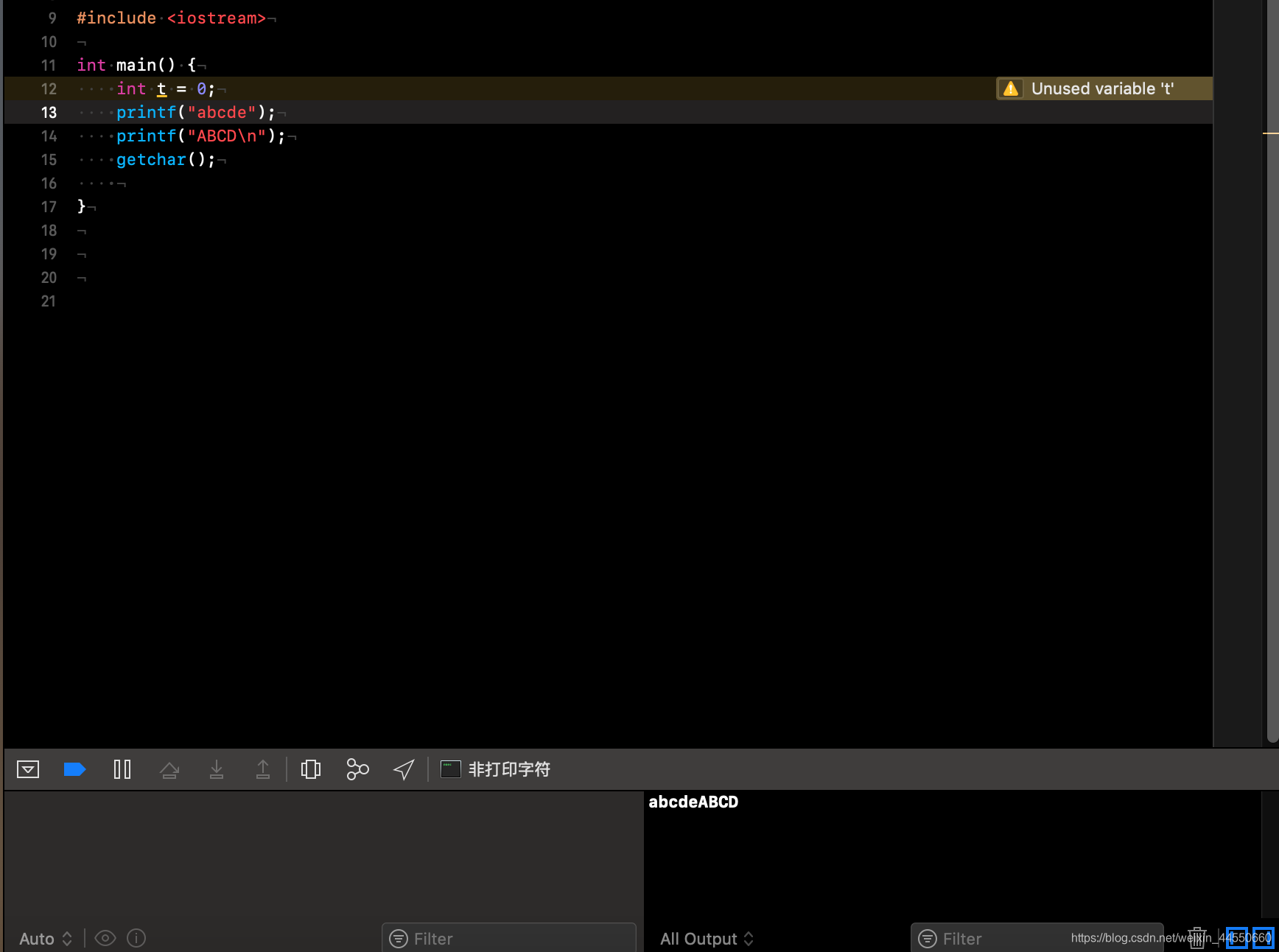Click the printf("abcde") statement
Image resolution: width=1279 pixels, height=952 pixels.
tap(196, 112)
